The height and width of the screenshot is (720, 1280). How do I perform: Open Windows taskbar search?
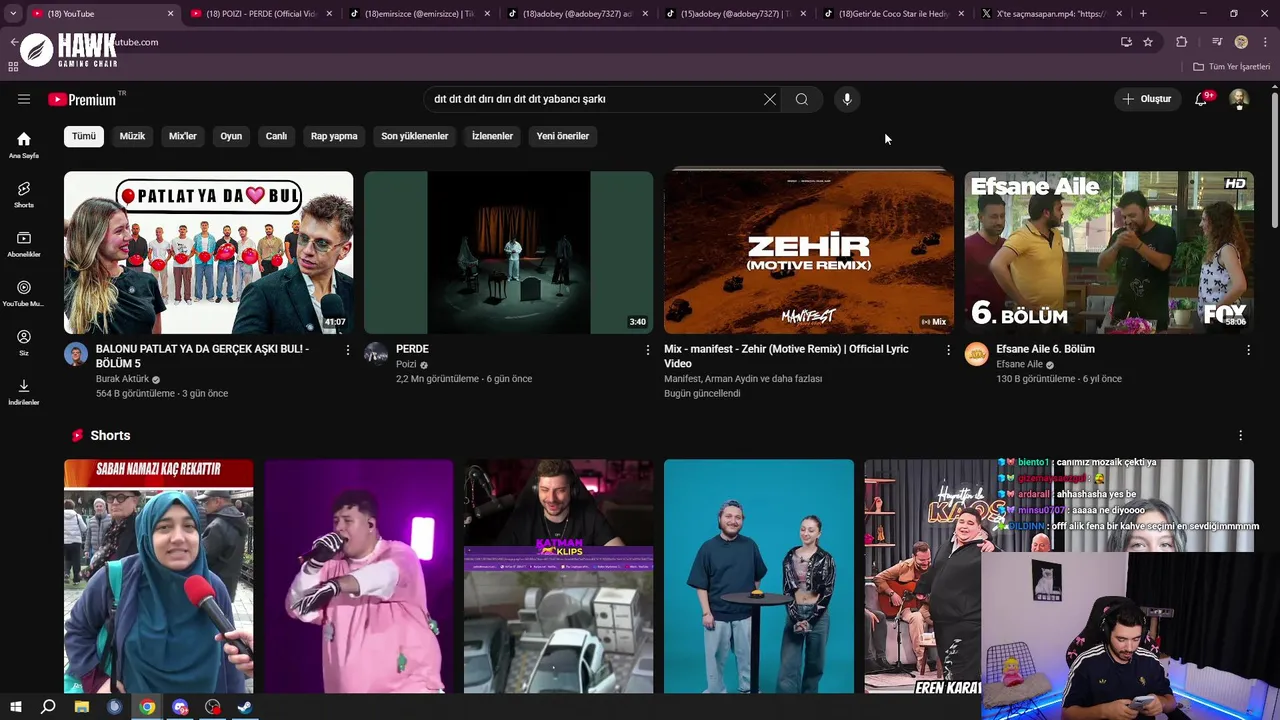tap(48, 707)
